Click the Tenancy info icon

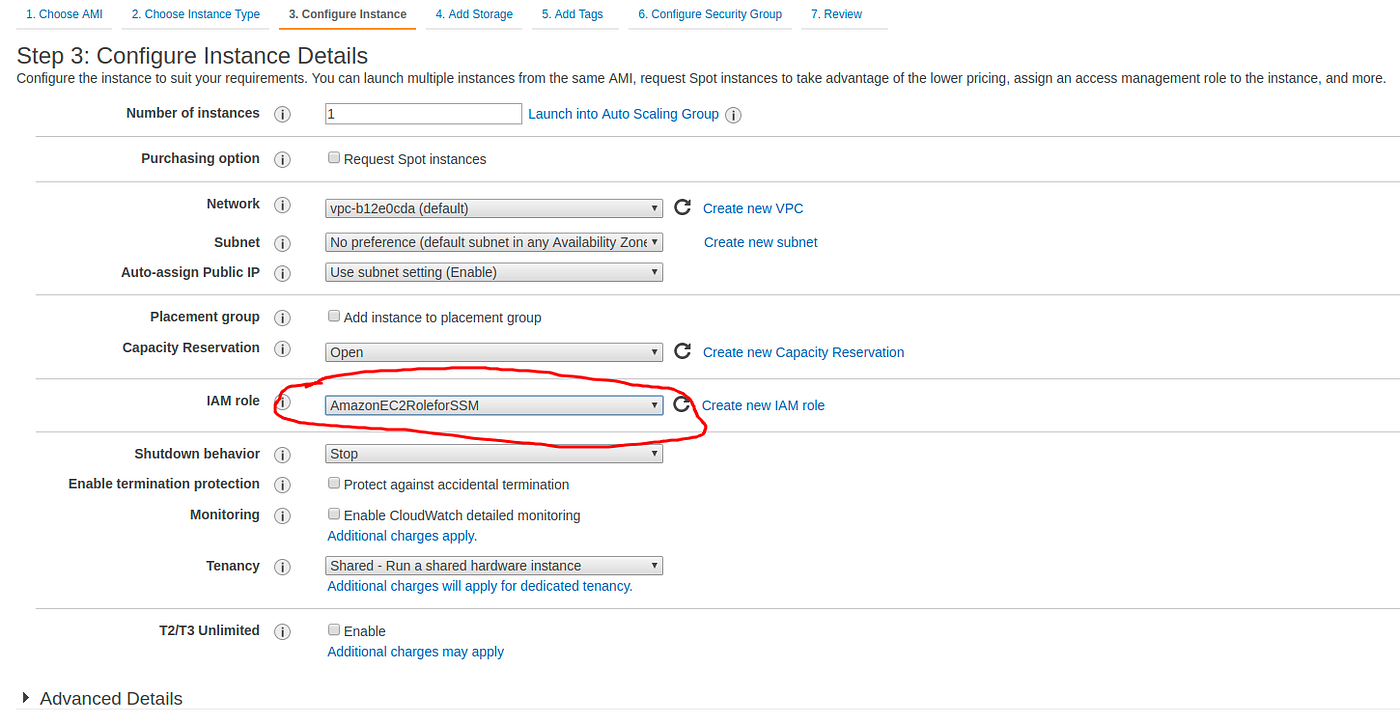(282, 566)
